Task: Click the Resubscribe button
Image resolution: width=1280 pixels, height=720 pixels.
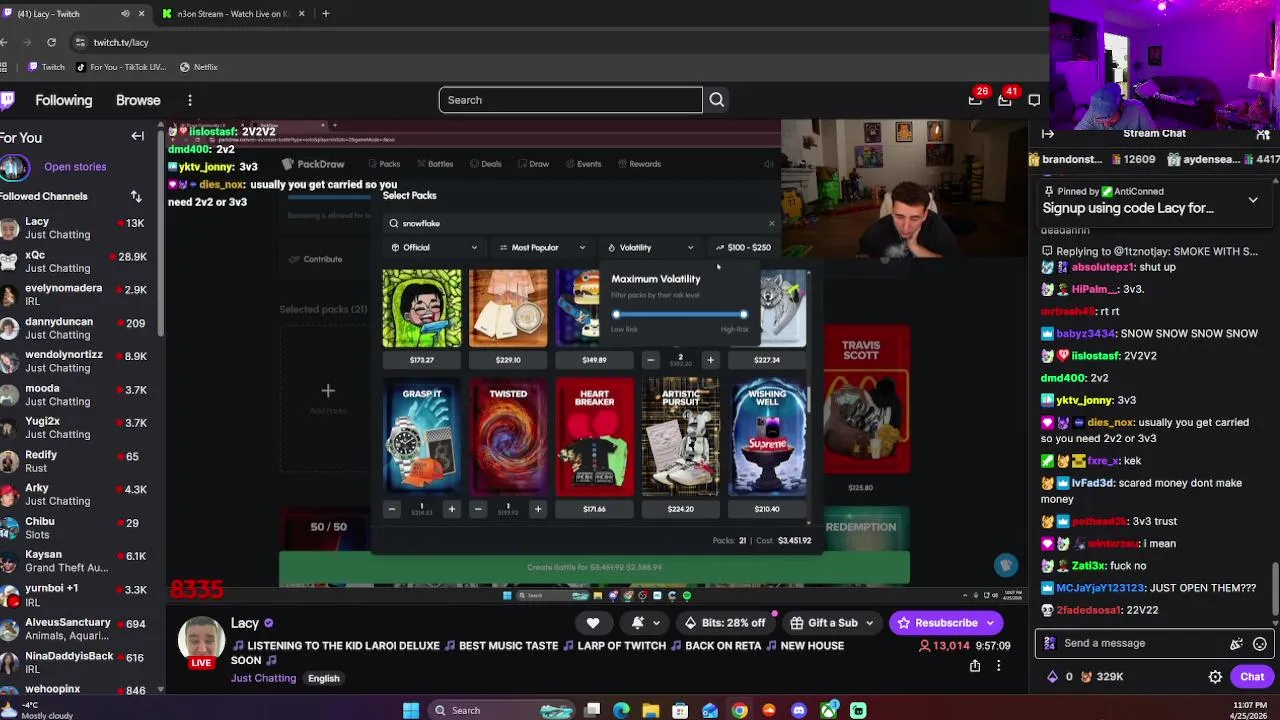Action: [937, 623]
